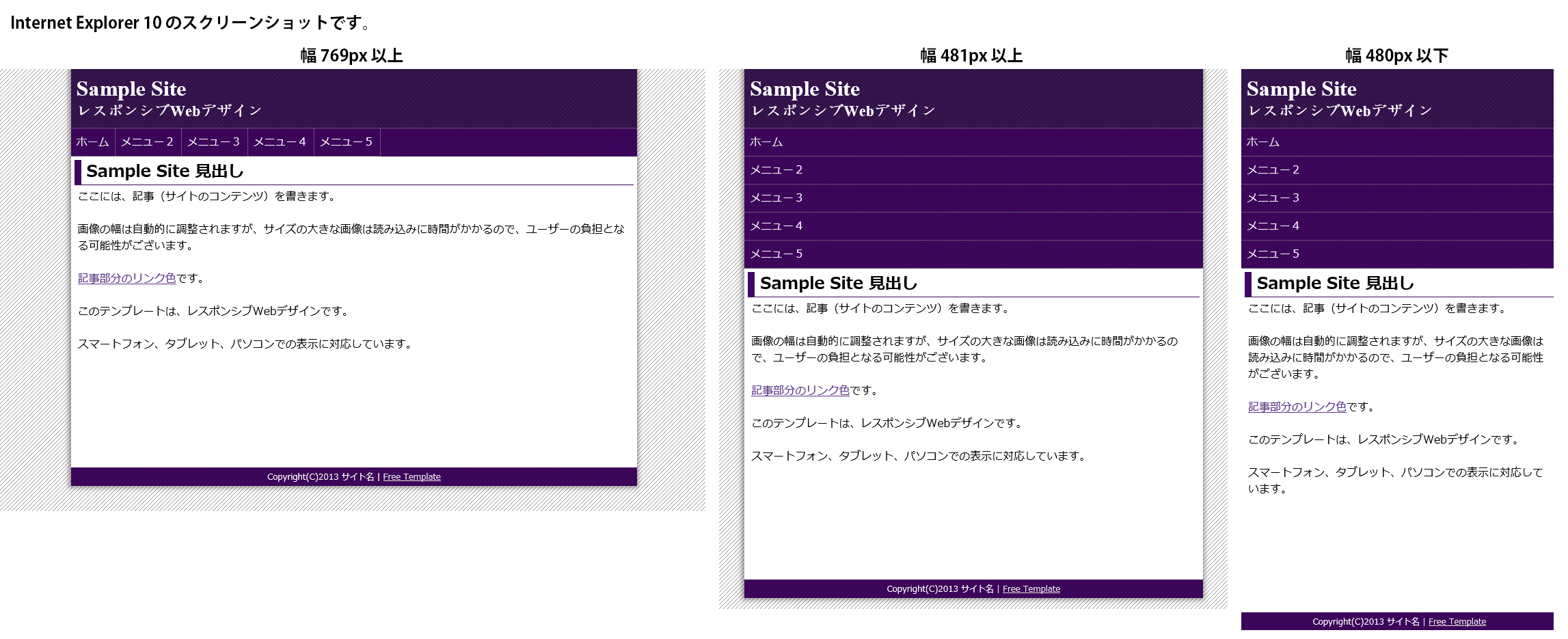Select メニュー４ in the horizontal navigation bar

pos(279,142)
